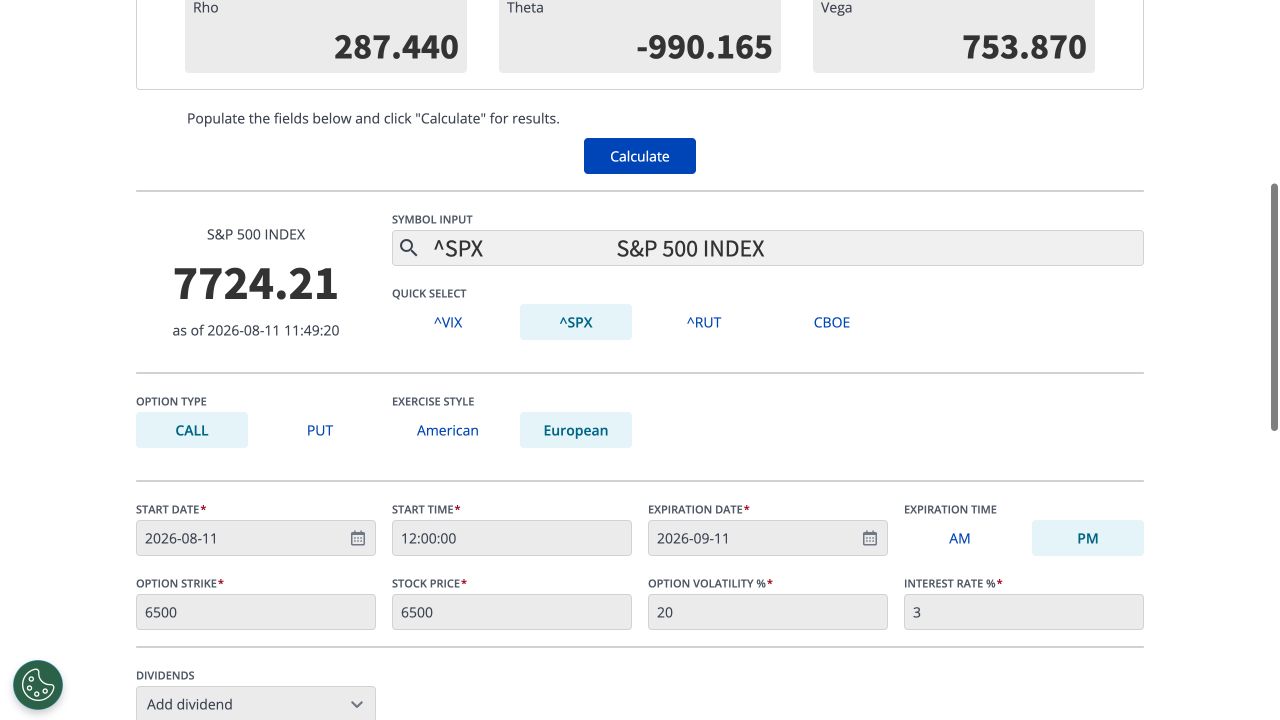Click the page vertical scrollbar thumb
This screenshot has height=720, width=1280.
pyautogui.click(x=1274, y=307)
